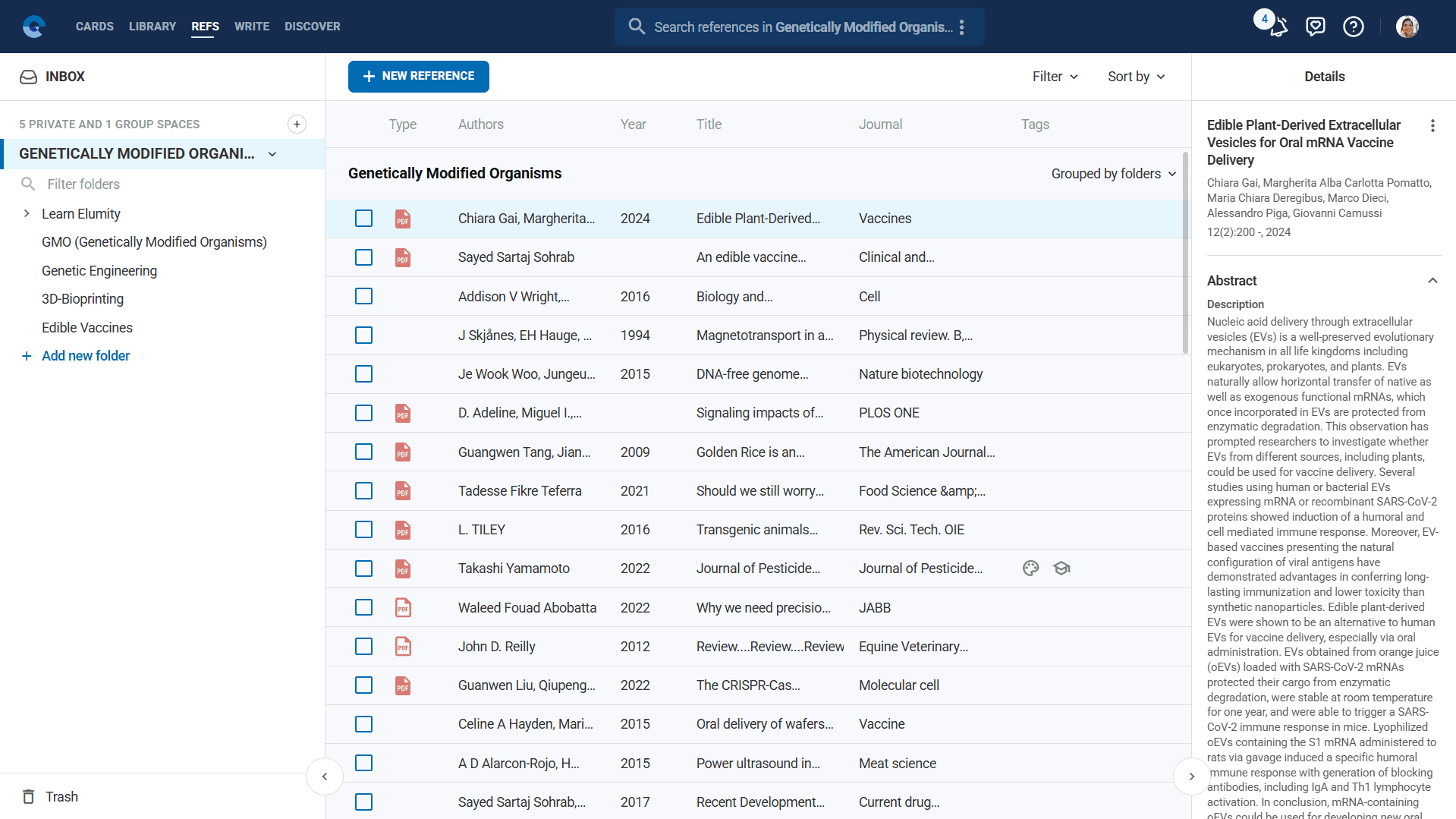
Task: Click the plus icon to add space
Action: coord(297,124)
